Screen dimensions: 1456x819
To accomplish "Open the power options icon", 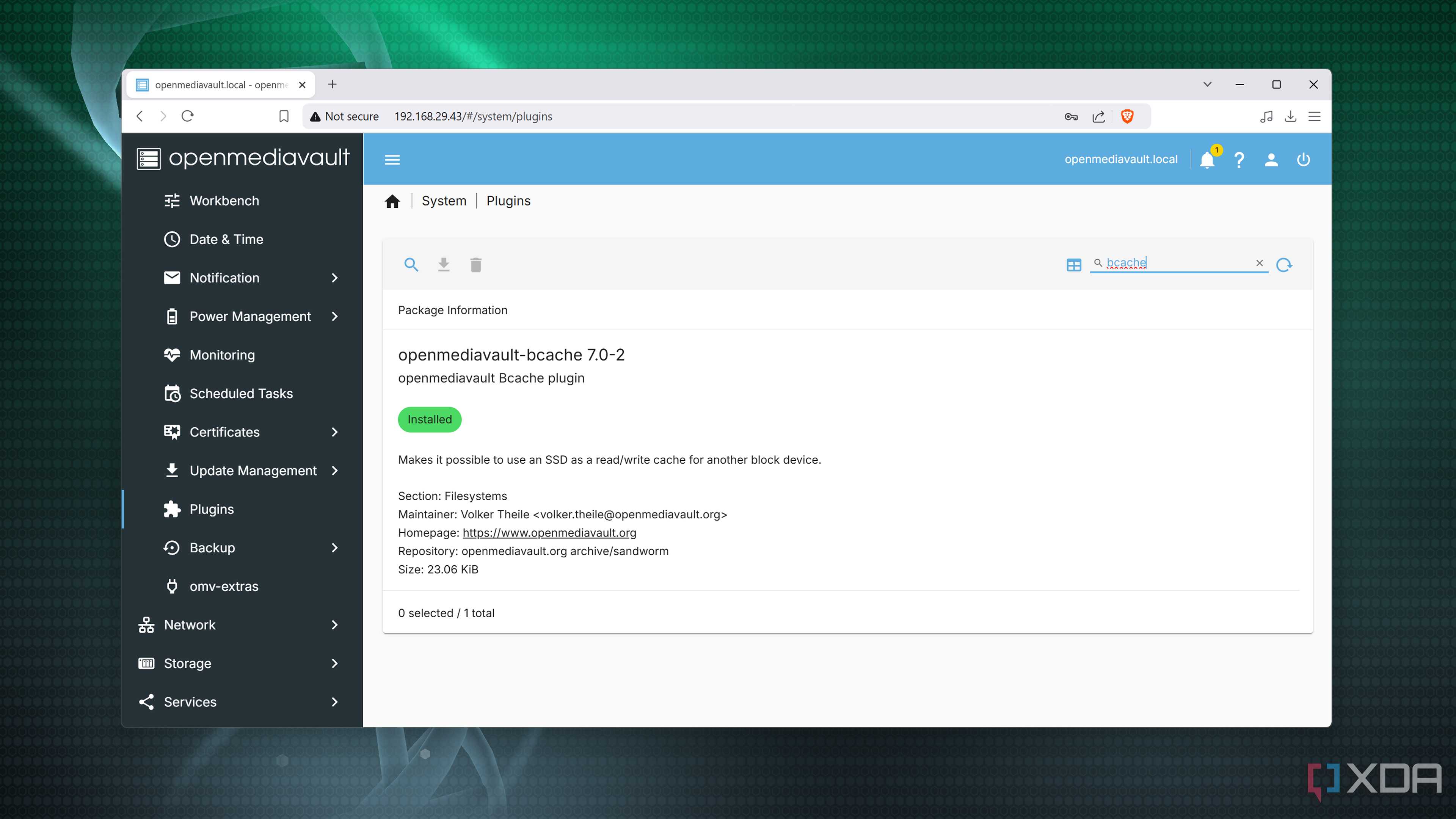I will click(1304, 159).
